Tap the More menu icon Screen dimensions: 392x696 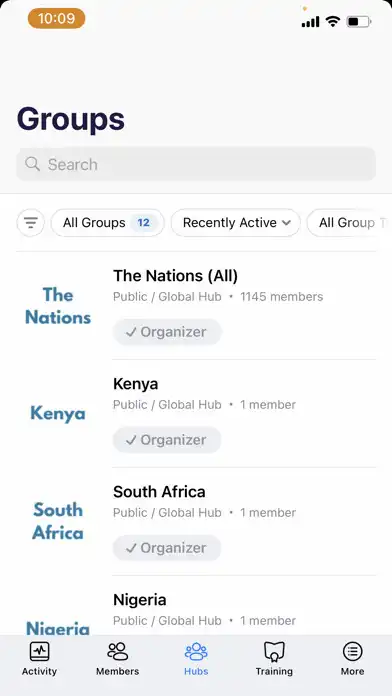352,652
